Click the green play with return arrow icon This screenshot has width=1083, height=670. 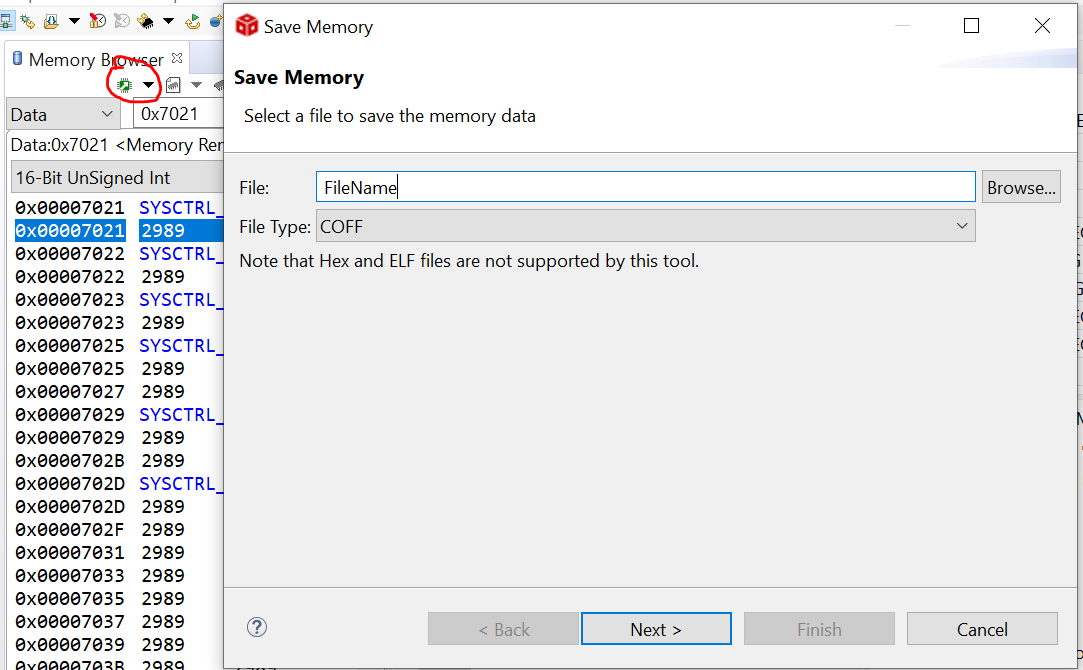click(192, 20)
